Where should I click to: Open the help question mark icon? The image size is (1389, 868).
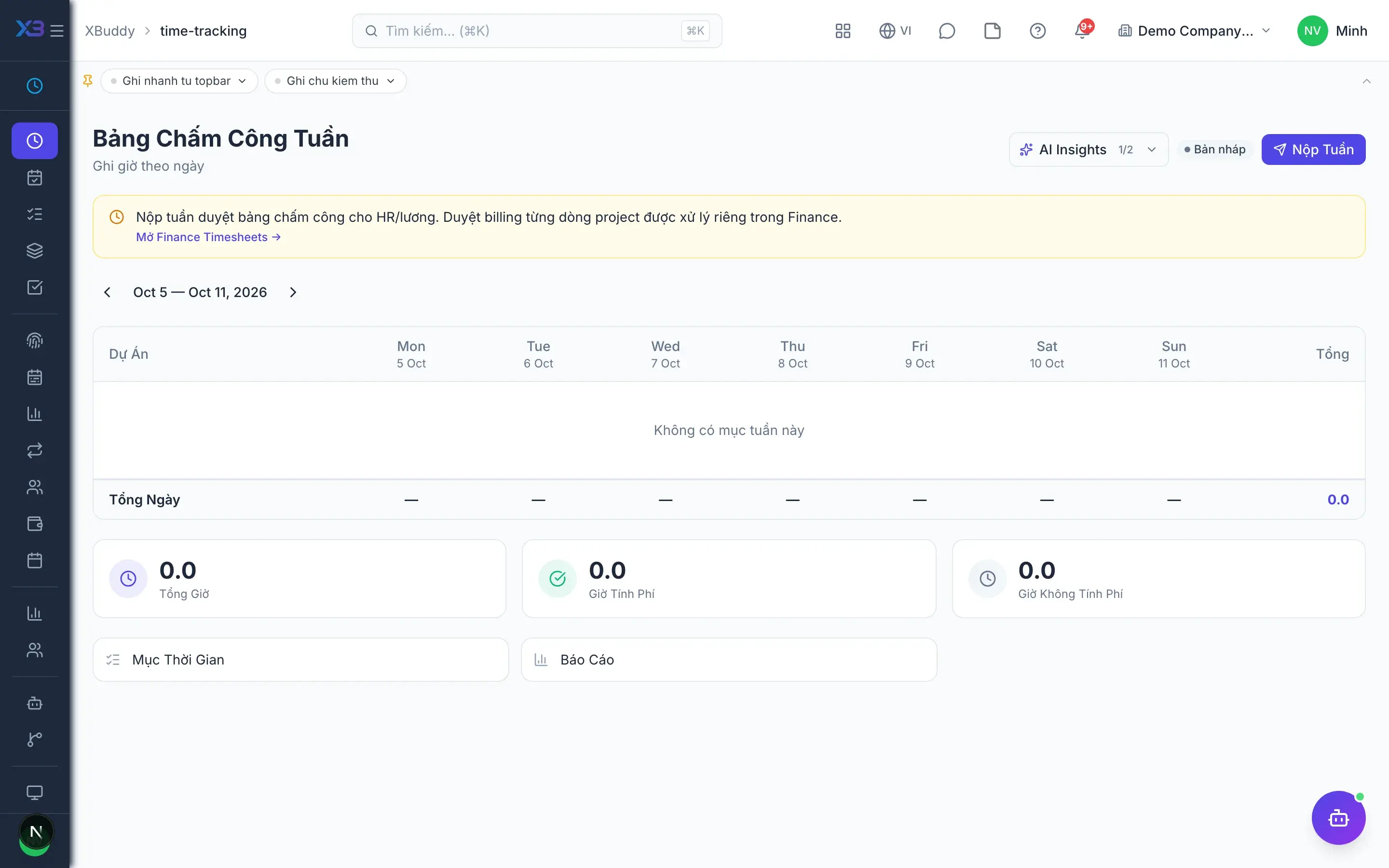click(1037, 31)
